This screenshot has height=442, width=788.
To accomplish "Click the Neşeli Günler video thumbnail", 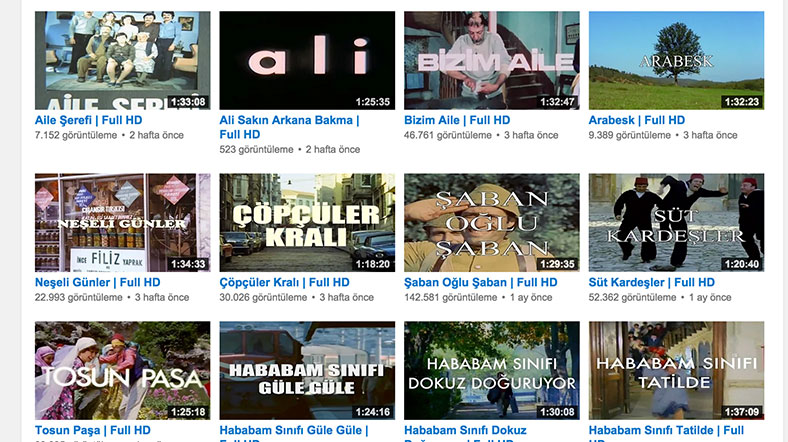I will click(x=123, y=223).
